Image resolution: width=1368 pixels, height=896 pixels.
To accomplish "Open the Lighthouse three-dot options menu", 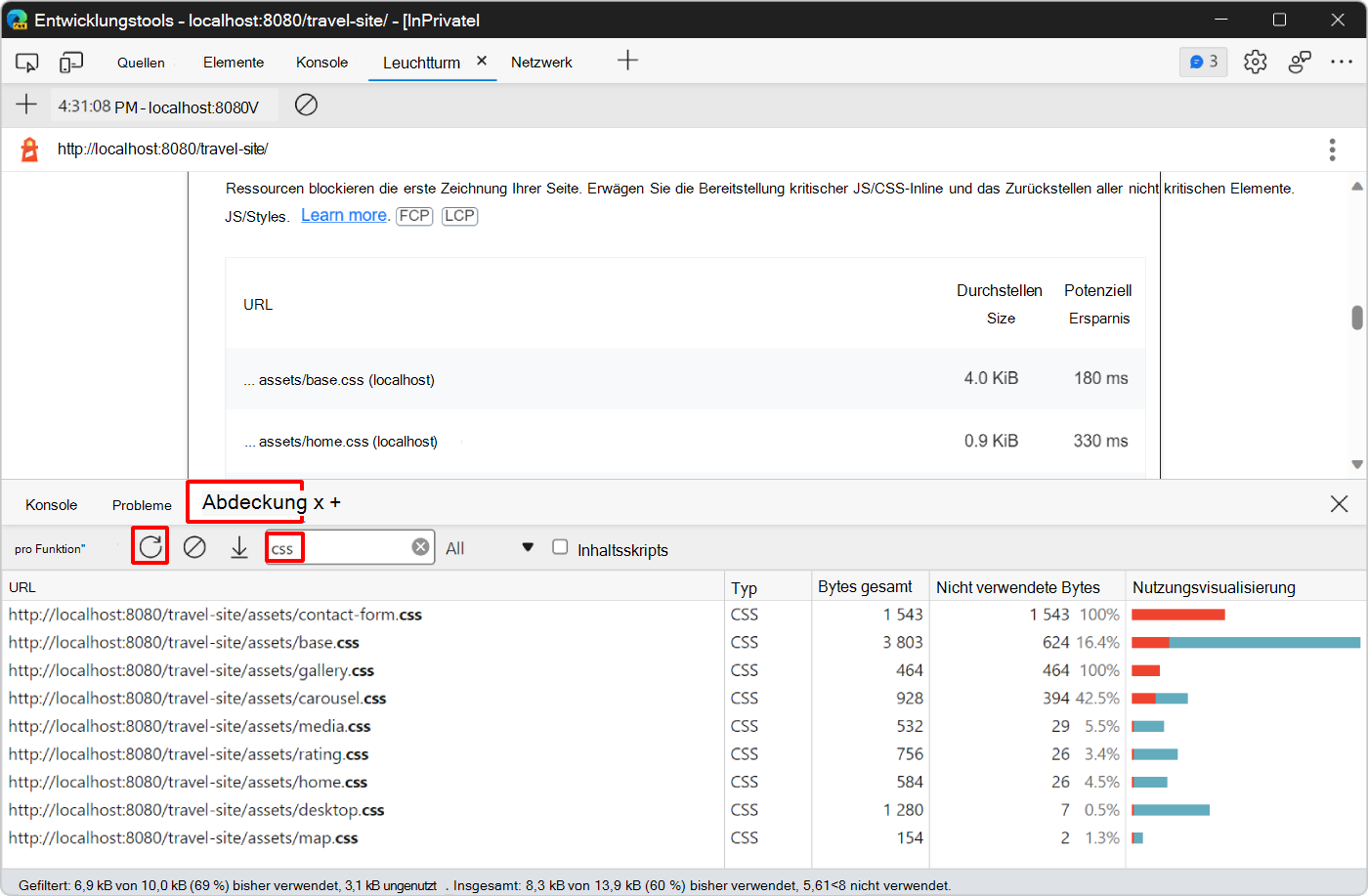I will 1332,149.
